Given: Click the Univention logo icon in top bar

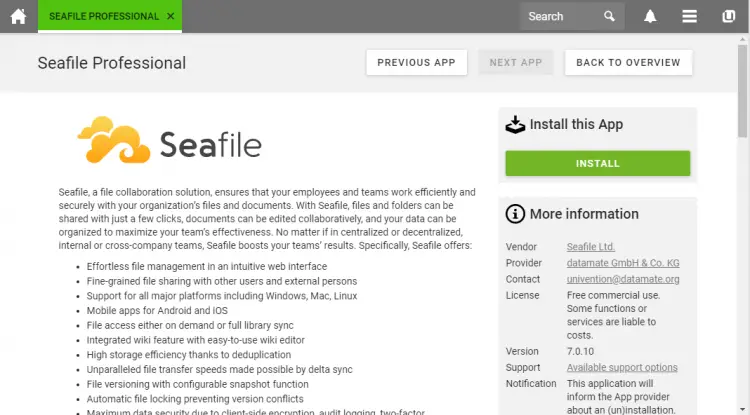Looking at the screenshot, I should coord(728,16).
